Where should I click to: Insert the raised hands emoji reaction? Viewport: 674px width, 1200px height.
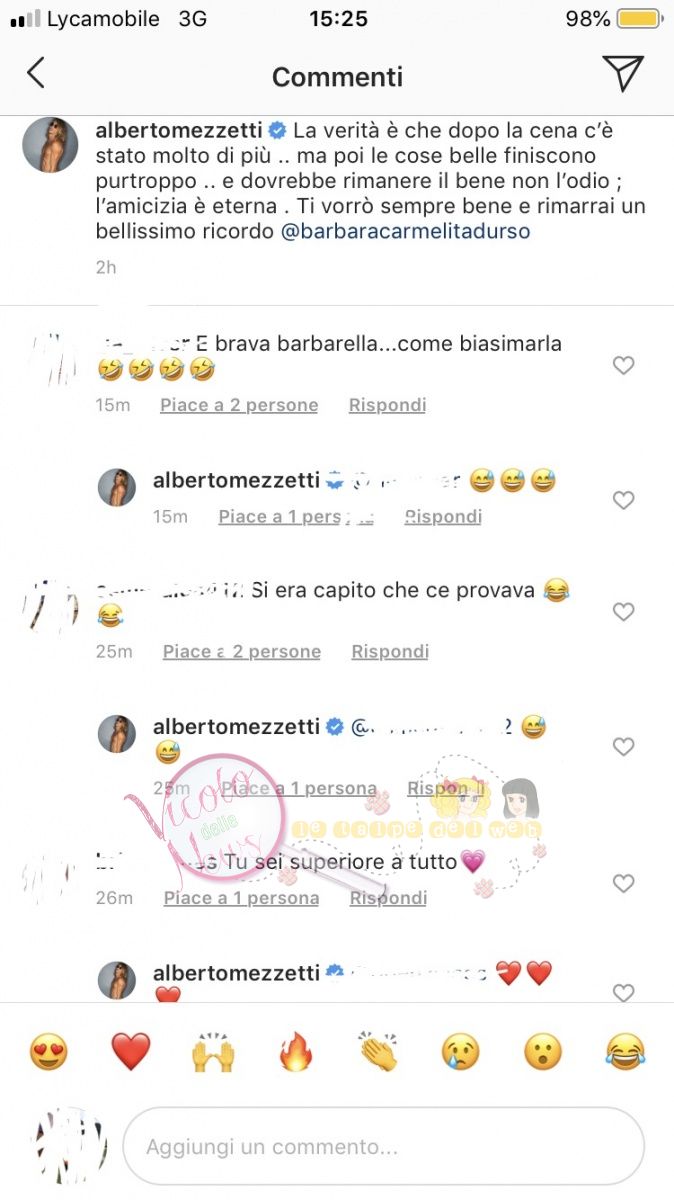[x=213, y=1052]
